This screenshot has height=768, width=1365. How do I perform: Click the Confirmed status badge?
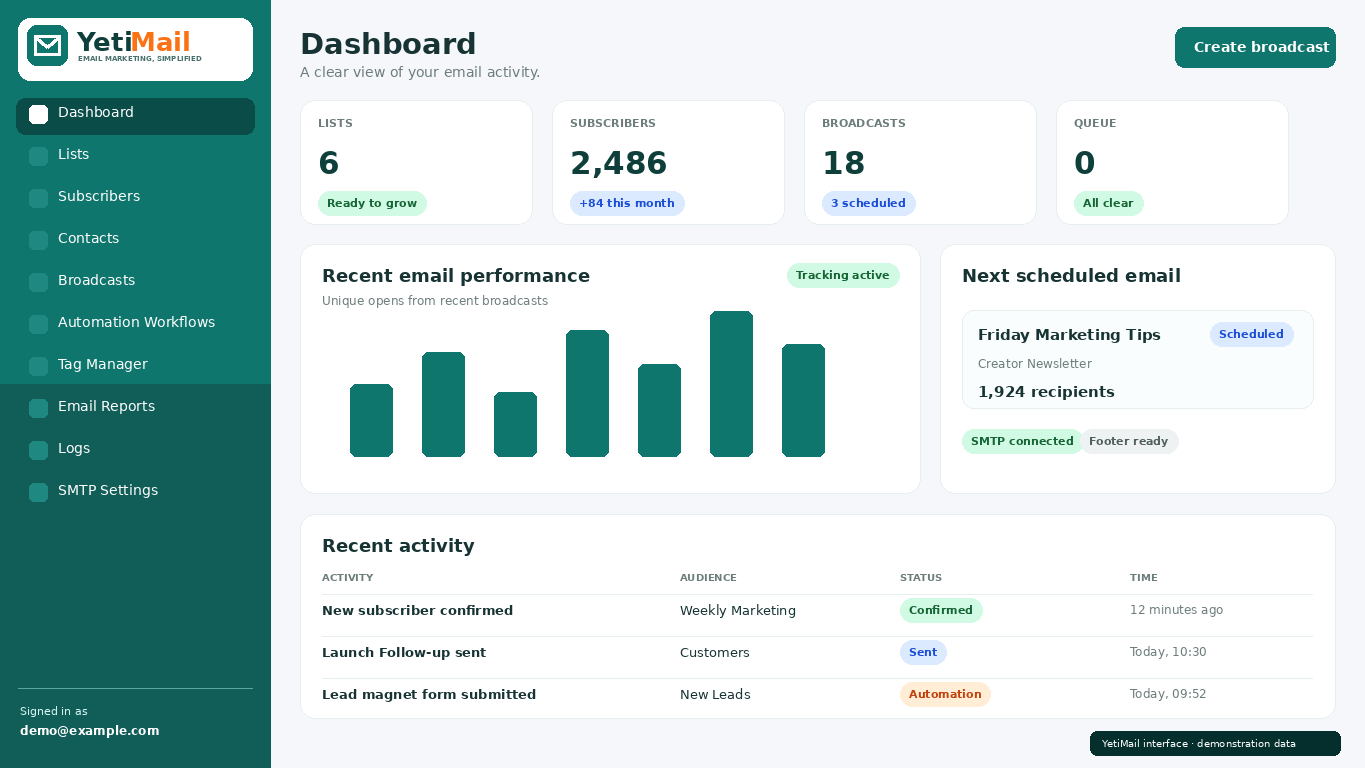[941, 610]
